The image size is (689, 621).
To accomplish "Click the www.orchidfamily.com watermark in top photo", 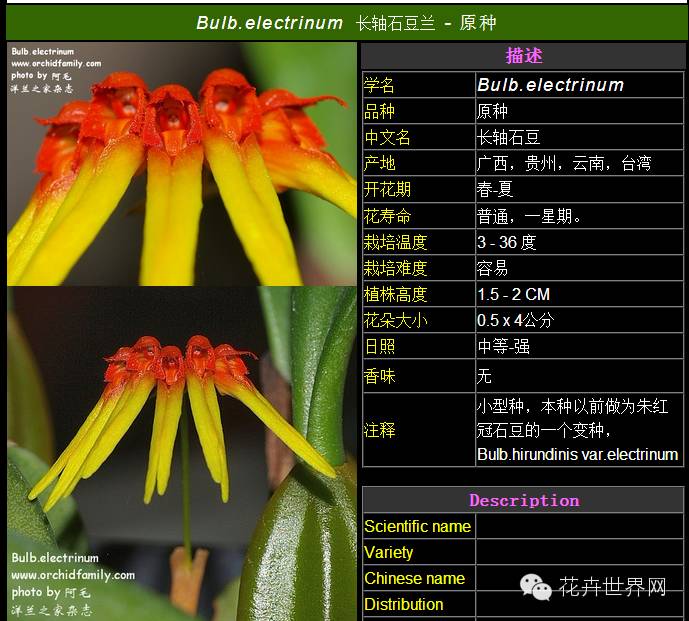I will [56, 63].
